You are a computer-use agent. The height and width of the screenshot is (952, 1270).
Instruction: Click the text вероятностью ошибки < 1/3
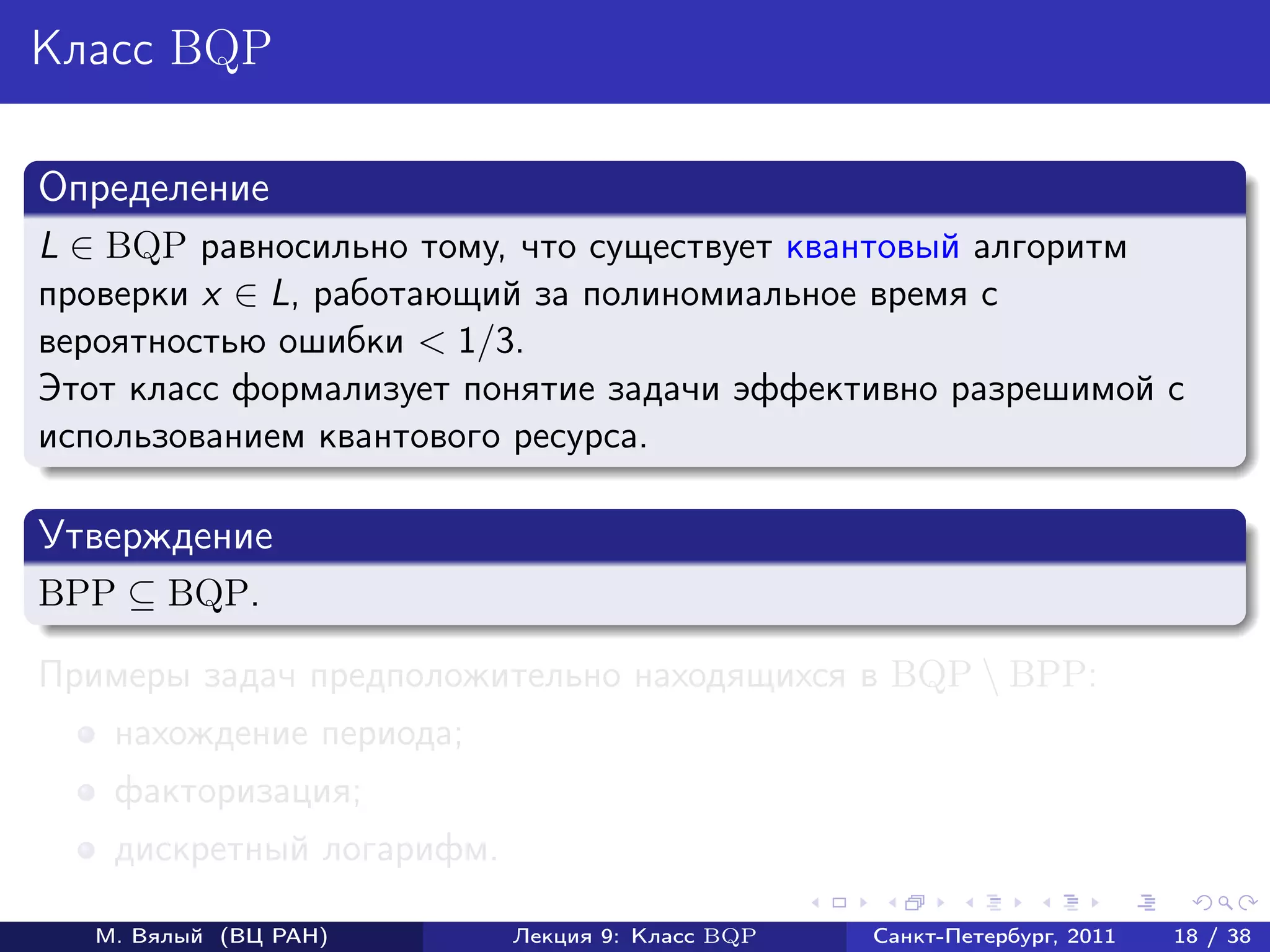tap(281, 342)
